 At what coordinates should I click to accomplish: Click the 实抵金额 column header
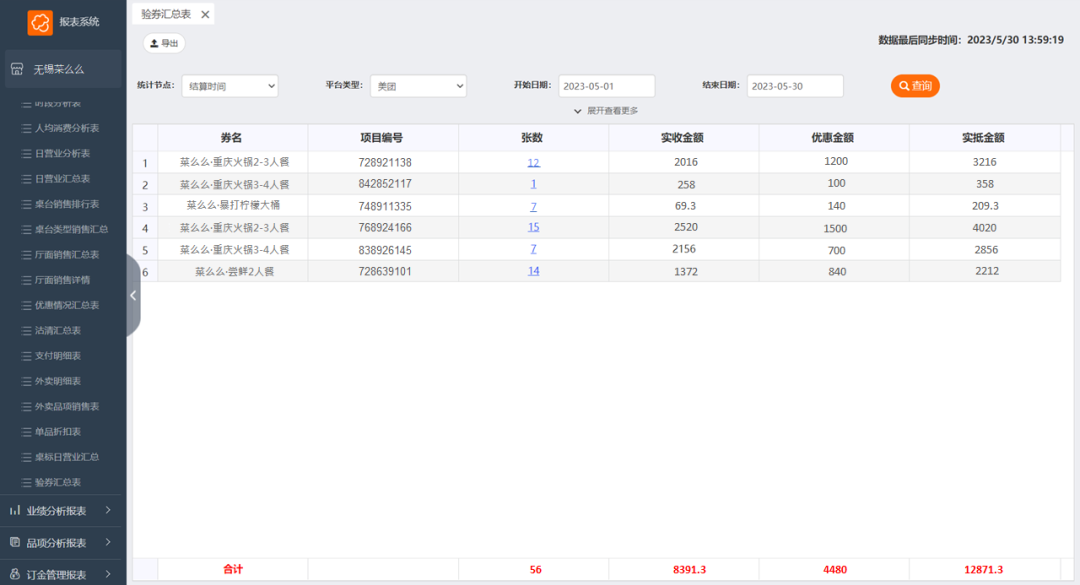coord(984,138)
